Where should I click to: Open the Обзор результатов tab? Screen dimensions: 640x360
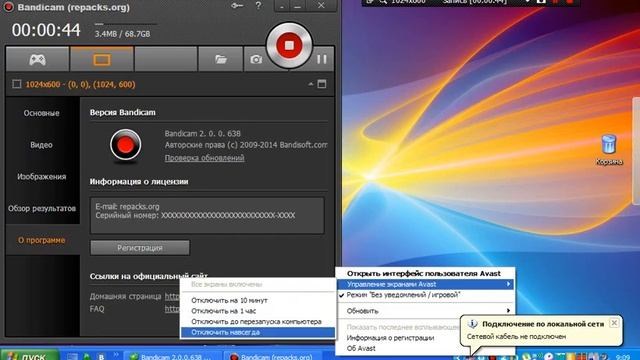(42, 208)
